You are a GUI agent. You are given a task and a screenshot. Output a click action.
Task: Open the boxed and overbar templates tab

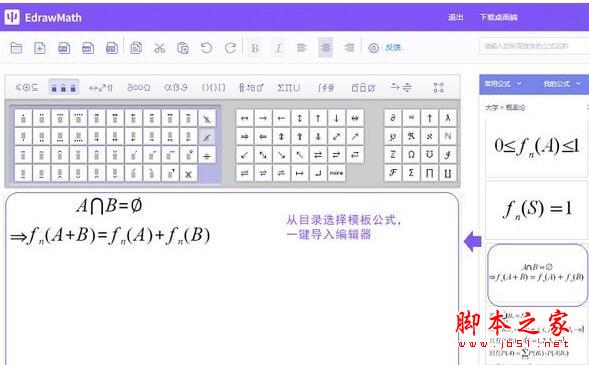coord(363,87)
